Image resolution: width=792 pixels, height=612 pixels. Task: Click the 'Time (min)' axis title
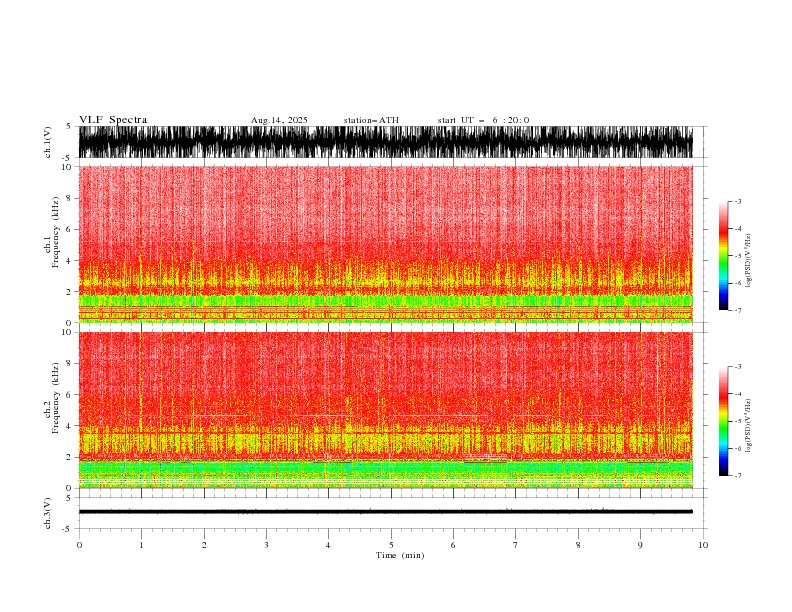400,555
